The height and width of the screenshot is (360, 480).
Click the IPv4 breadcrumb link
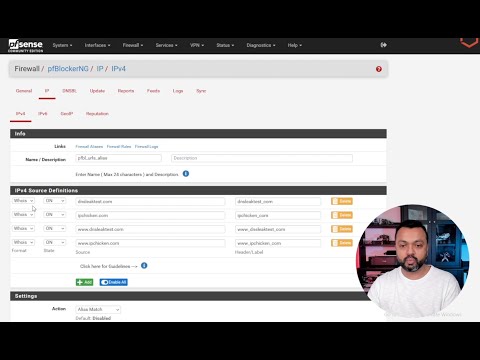[118, 69]
